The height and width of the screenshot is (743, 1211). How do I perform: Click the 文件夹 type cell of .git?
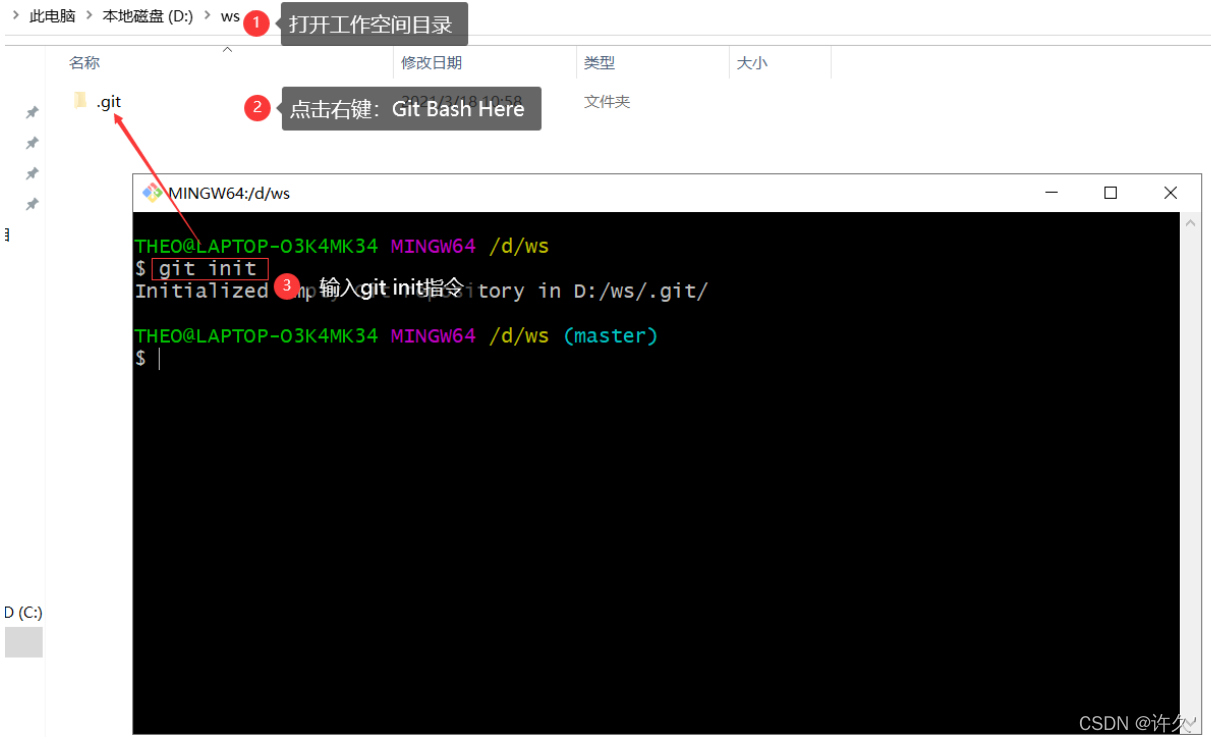pos(607,102)
